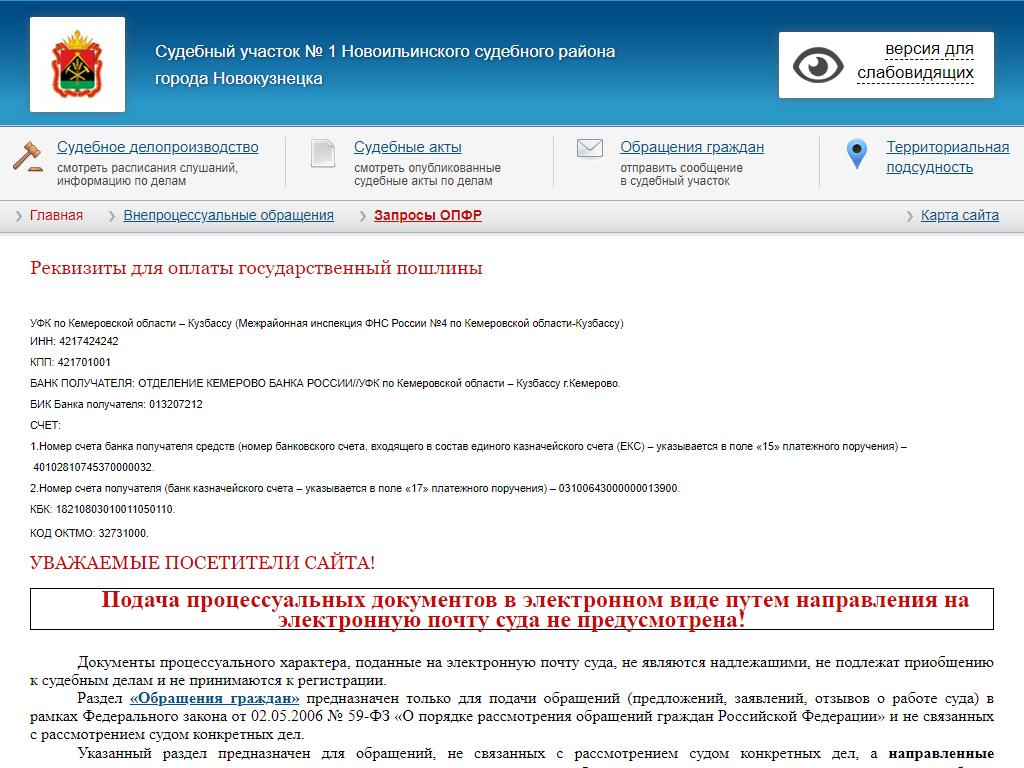Open the Карта сайта link
This screenshot has width=1024, height=768.
[959, 215]
